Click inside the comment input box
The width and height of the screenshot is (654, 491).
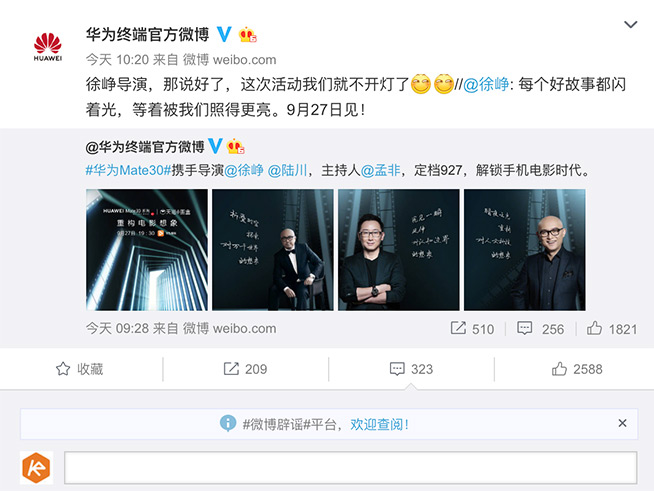[x=351, y=468]
